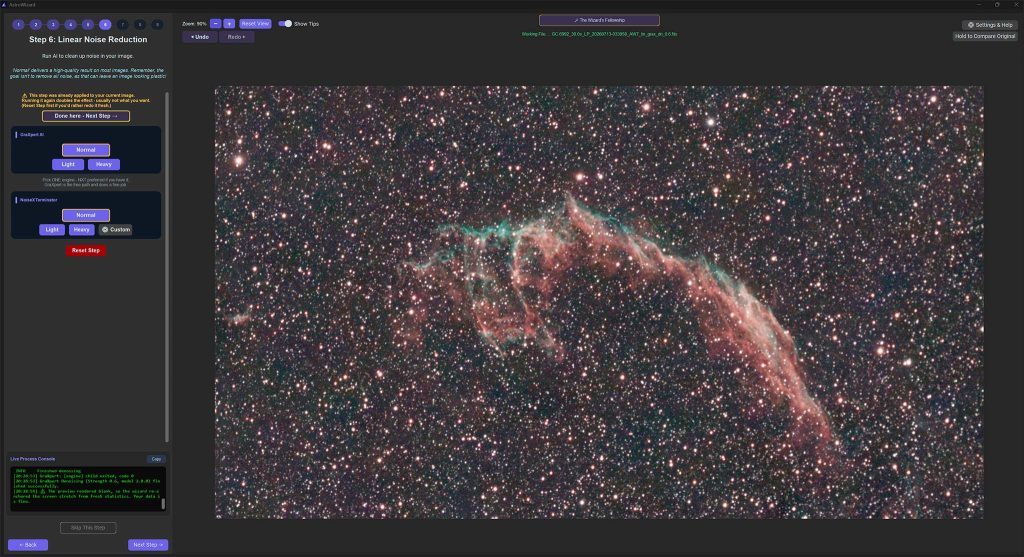Screen dimensions: 1024x557
Task: Click the Veil Nebula image preview
Action: point(599,302)
